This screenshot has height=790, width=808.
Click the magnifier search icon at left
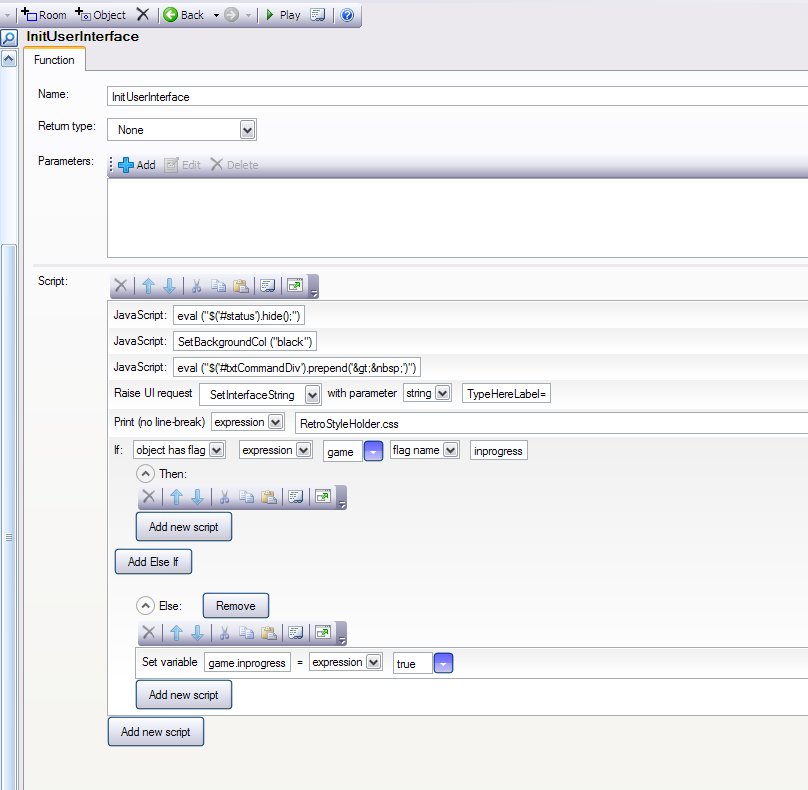click(x=9, y=38)
